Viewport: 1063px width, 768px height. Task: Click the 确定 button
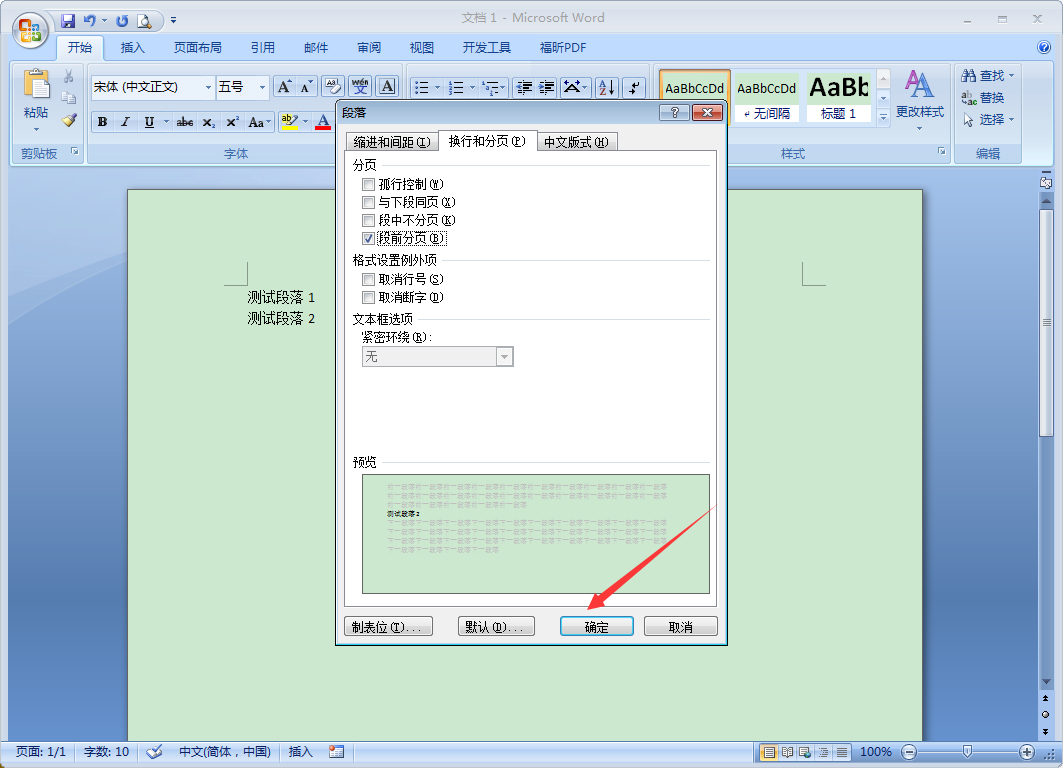[596, 626]
